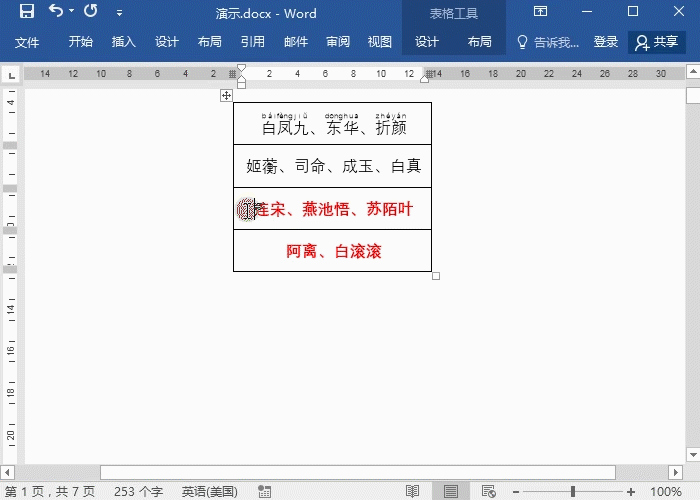Click the Save icon in title bar
The image size is (700, 500).
[x=26, y=13]
